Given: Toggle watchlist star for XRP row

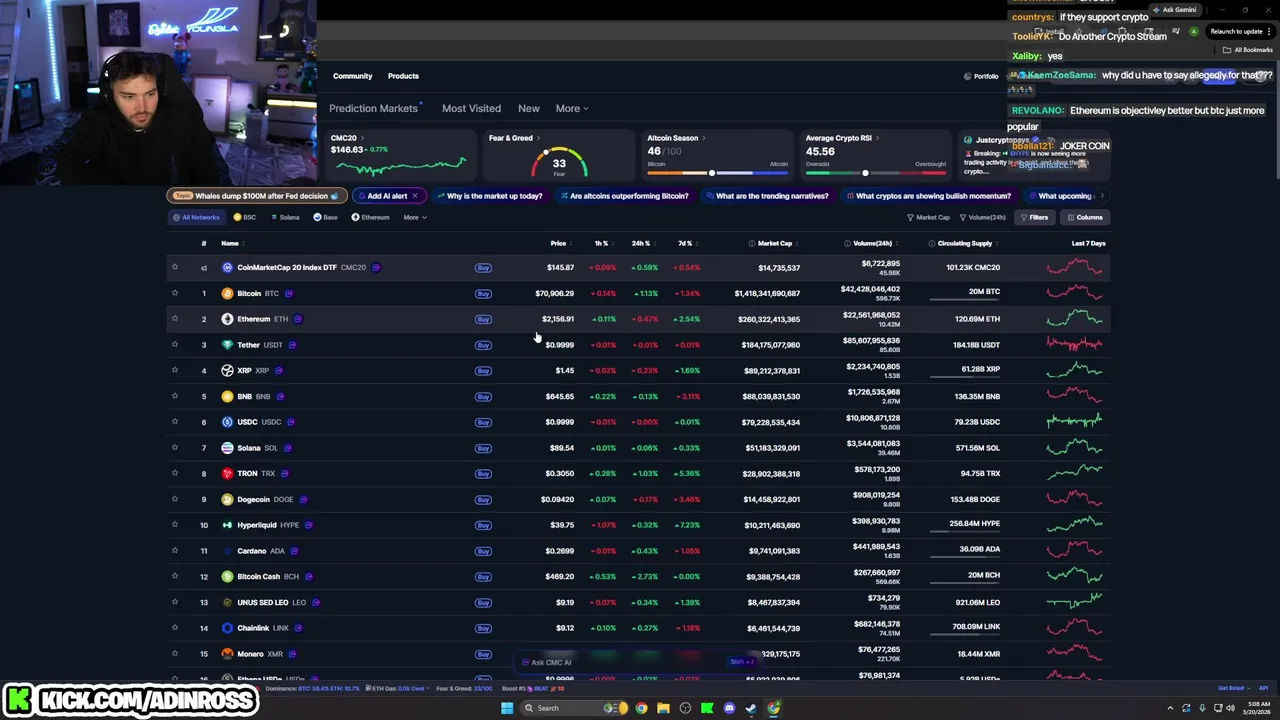Looking at the screenshot, I should point(175,370).
